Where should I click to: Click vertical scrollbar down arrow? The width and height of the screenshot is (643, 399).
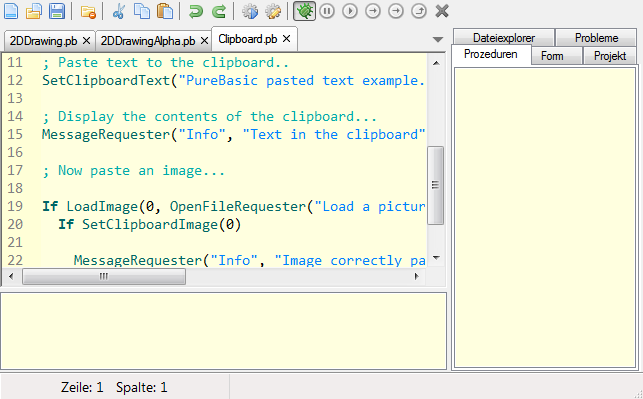pos(436,258)
